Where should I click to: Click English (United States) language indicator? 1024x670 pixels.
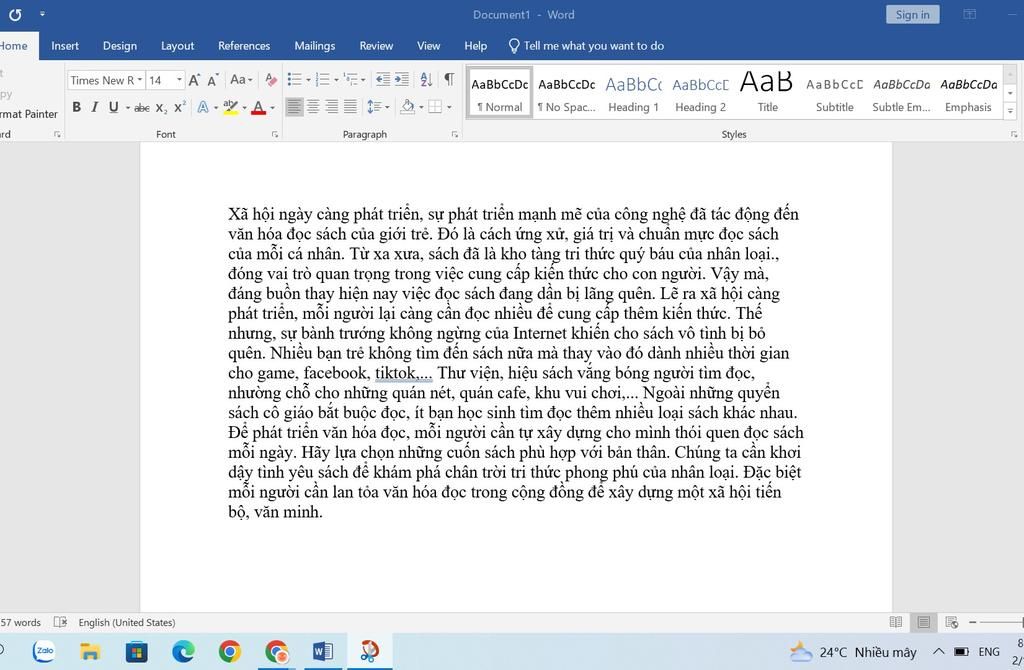127,622
